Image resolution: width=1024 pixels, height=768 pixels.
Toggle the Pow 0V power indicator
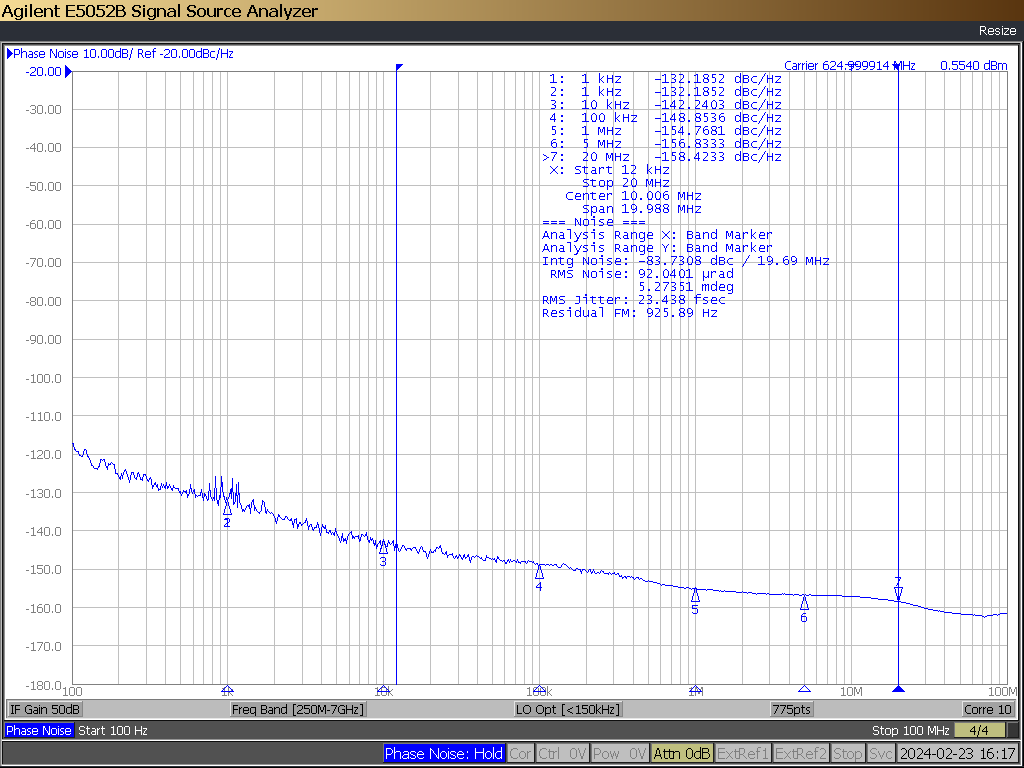pos(619,753)
